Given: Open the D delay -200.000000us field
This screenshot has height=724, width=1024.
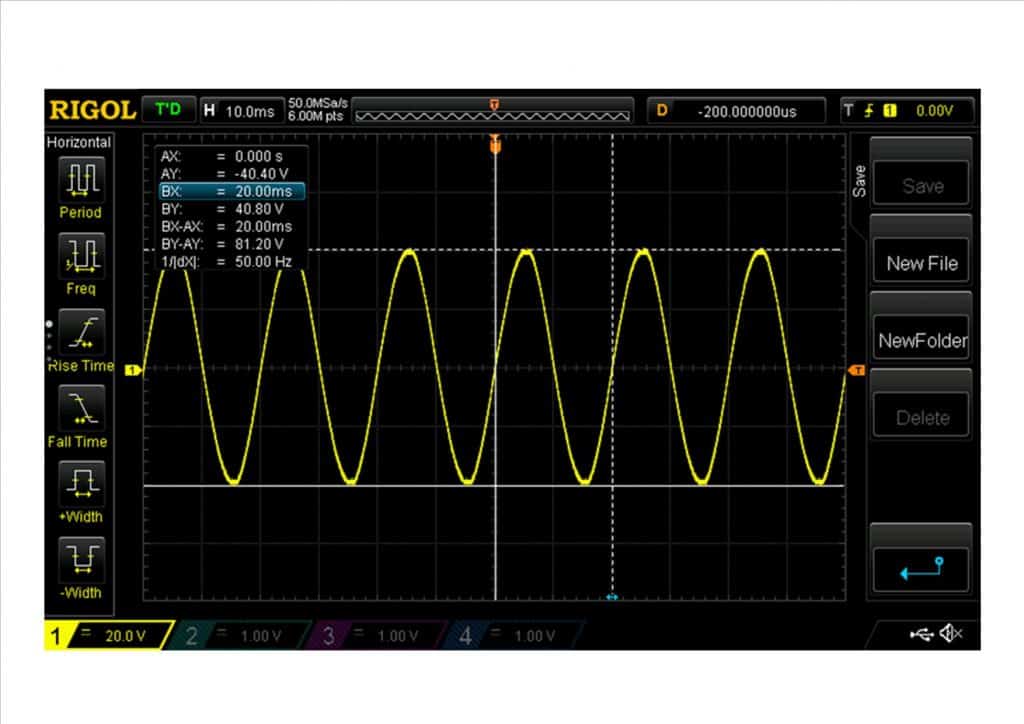Looking at the screenshot, I should point(736,111).
